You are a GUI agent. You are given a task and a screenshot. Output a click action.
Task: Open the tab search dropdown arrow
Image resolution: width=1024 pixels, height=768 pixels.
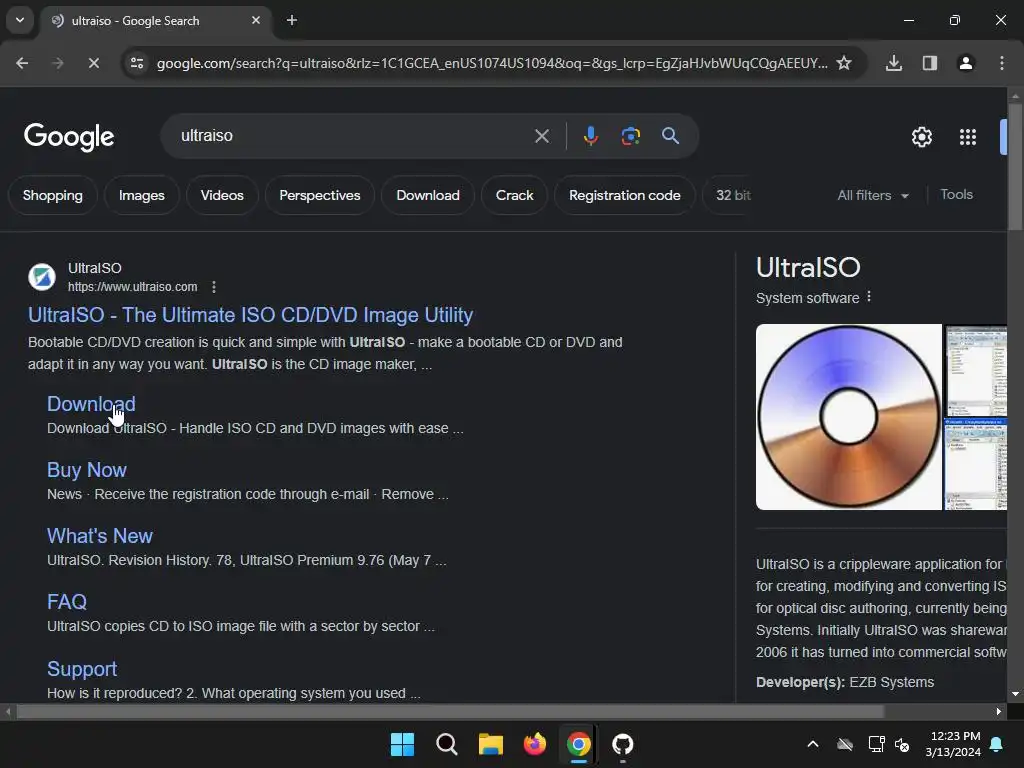pyautogui.click(x=20, y=20)
